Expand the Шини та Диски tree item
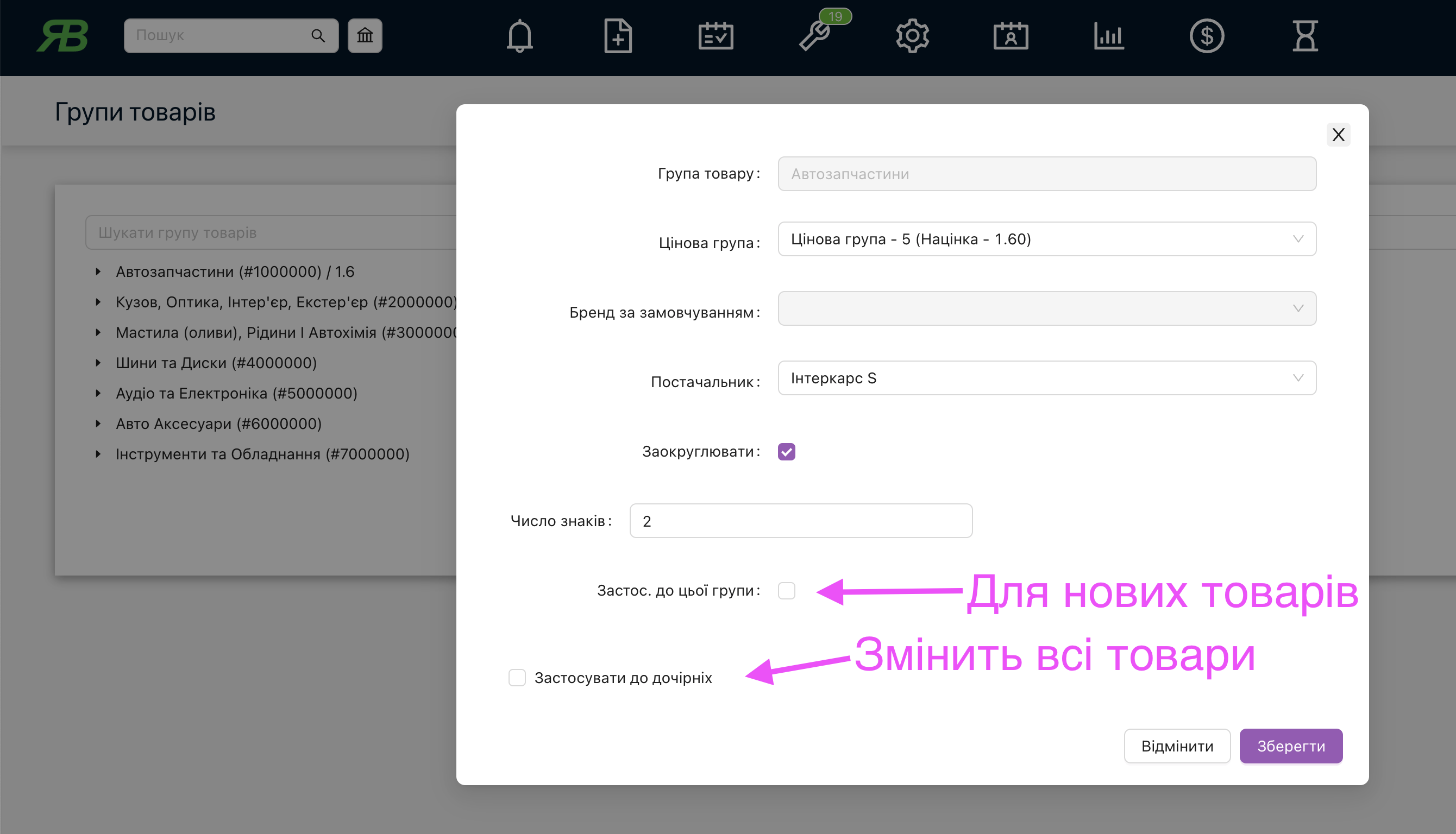The width and height of the screenshot is (1456, 834). 98,363
